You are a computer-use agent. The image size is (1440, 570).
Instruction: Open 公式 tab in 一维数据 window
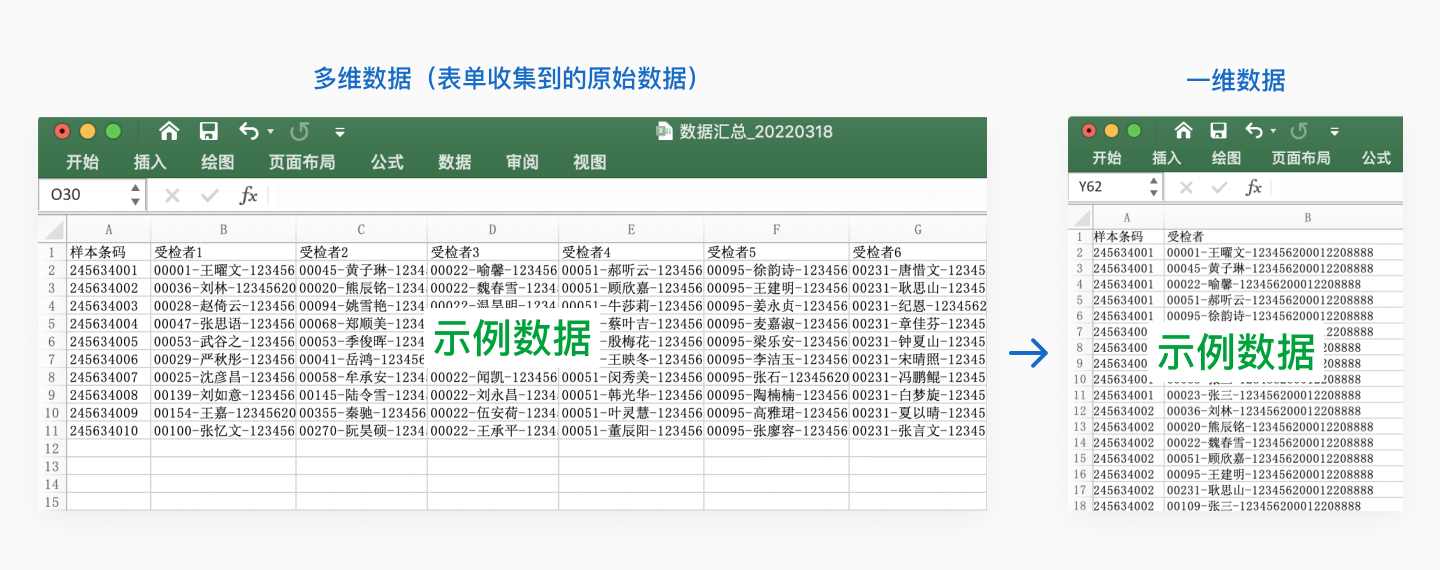click(1377, 158)
